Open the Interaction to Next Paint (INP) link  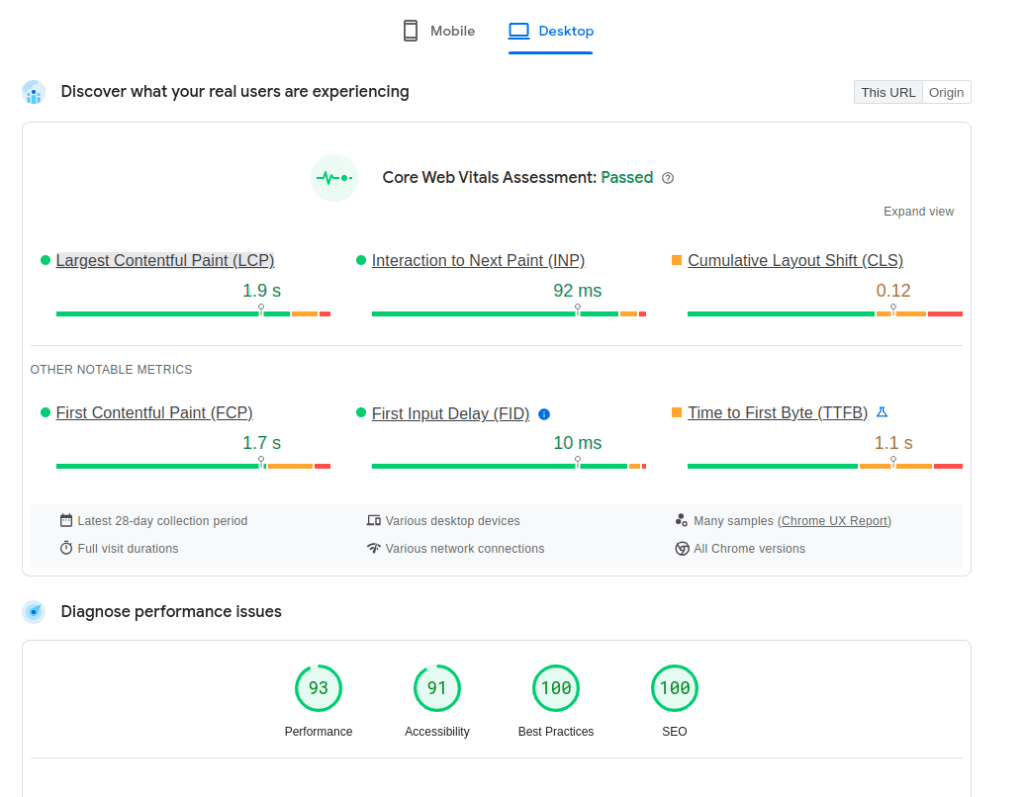pos(478,261)
